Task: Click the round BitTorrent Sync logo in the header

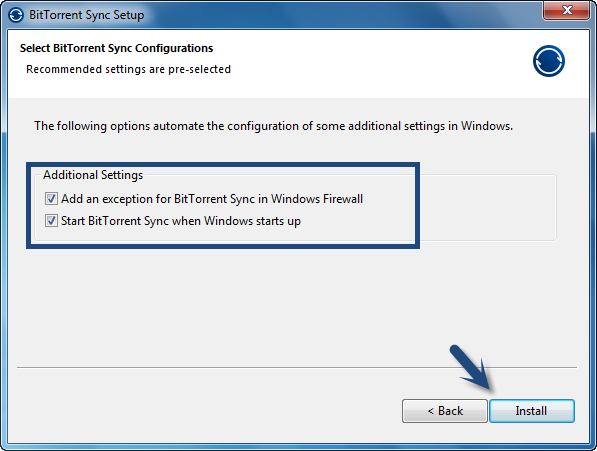Action: pos(549,61)
